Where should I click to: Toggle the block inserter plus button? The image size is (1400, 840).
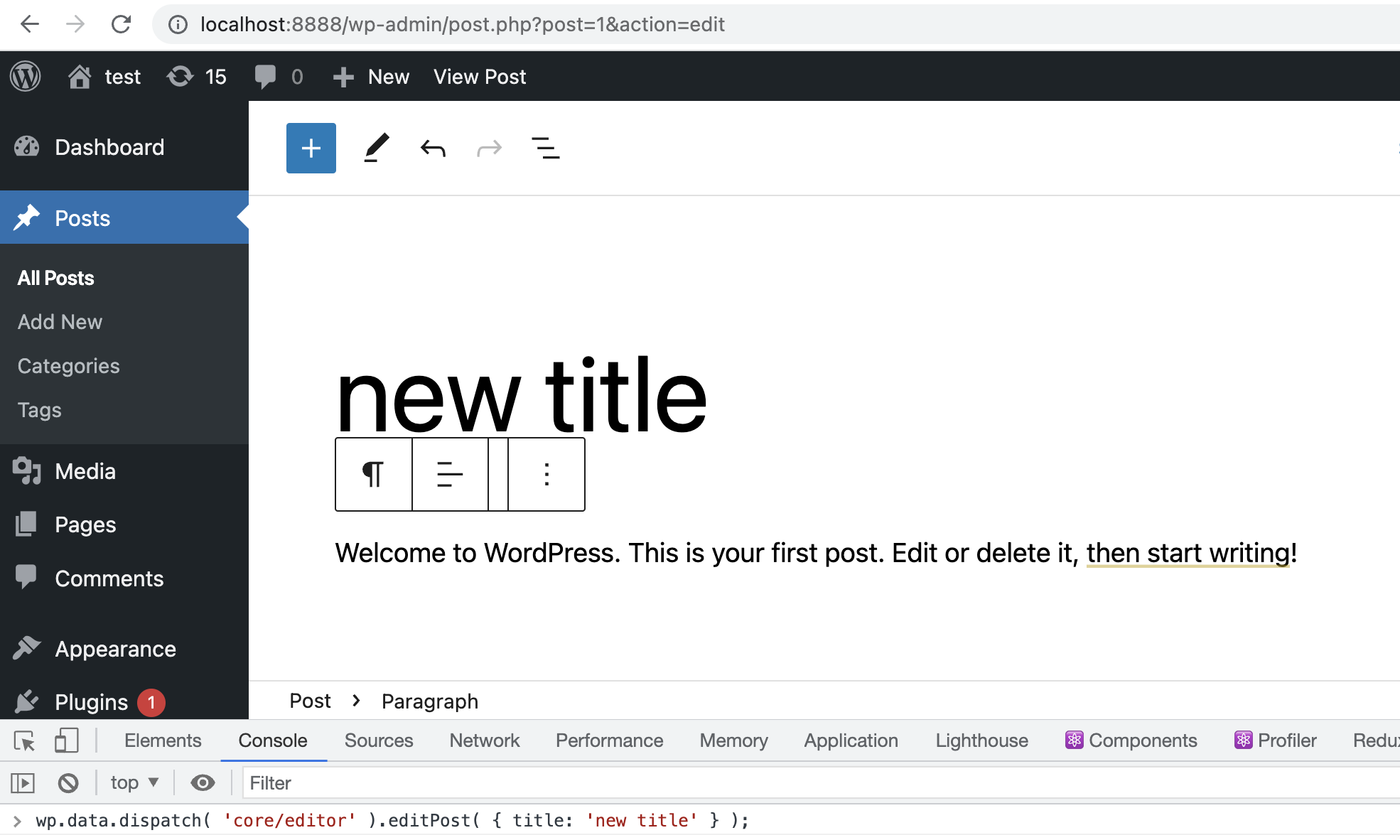click(x=311, y=148)
